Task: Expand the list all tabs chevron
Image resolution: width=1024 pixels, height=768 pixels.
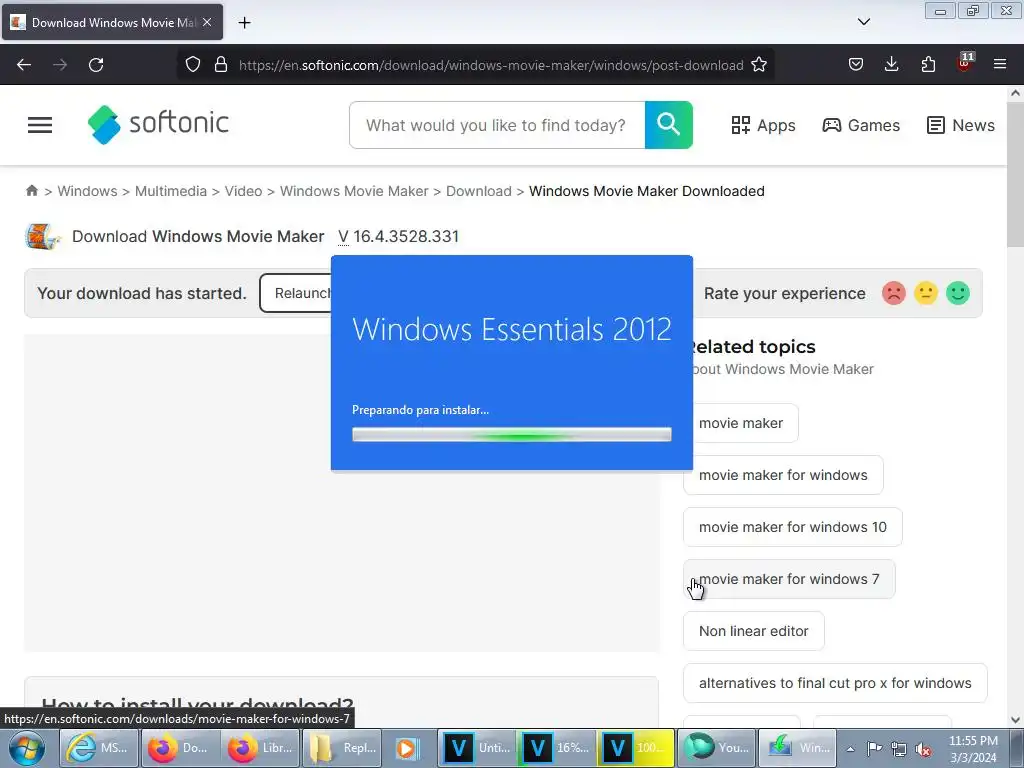Action: click(x=863, y=22)
